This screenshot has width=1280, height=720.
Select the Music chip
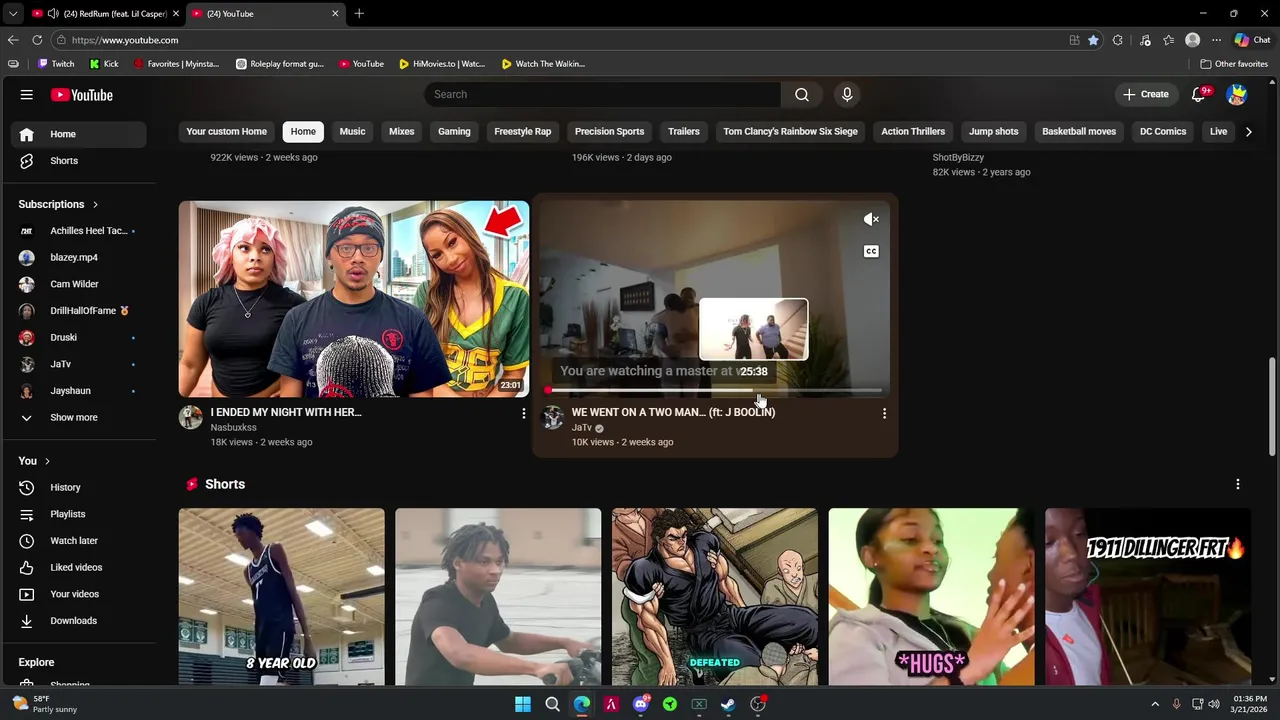click(352, 132)
